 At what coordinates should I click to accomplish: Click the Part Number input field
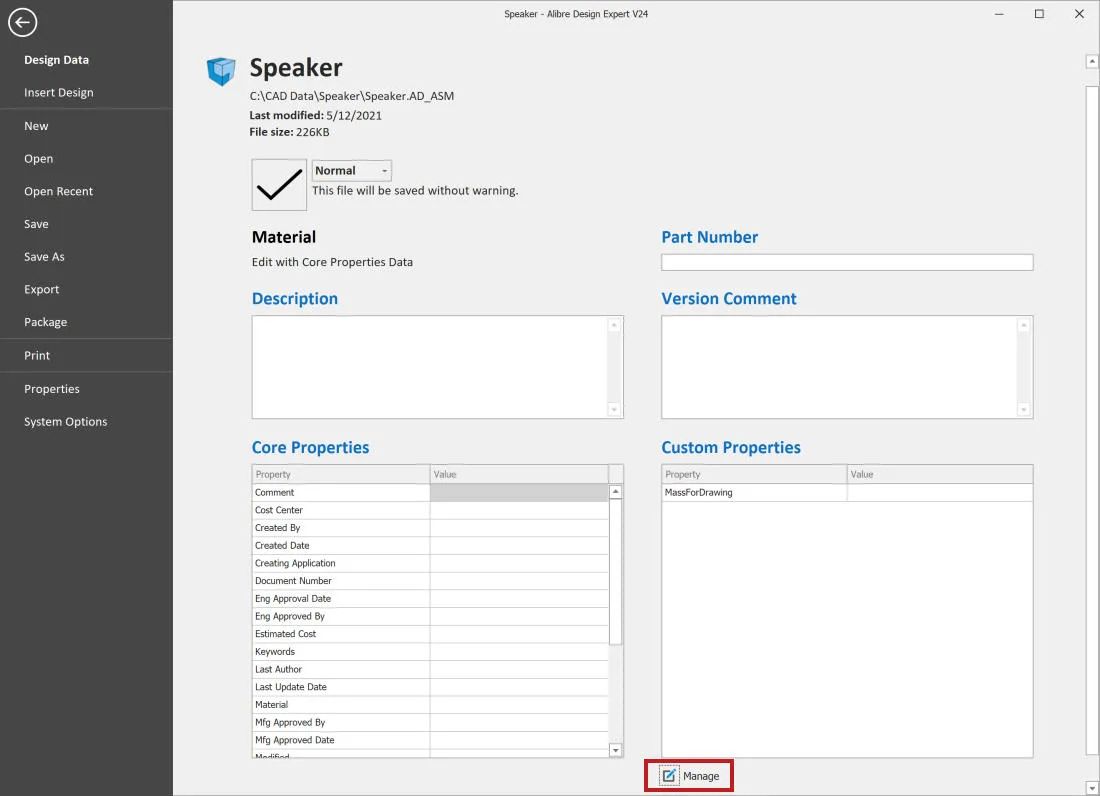(x=847, y=262)
